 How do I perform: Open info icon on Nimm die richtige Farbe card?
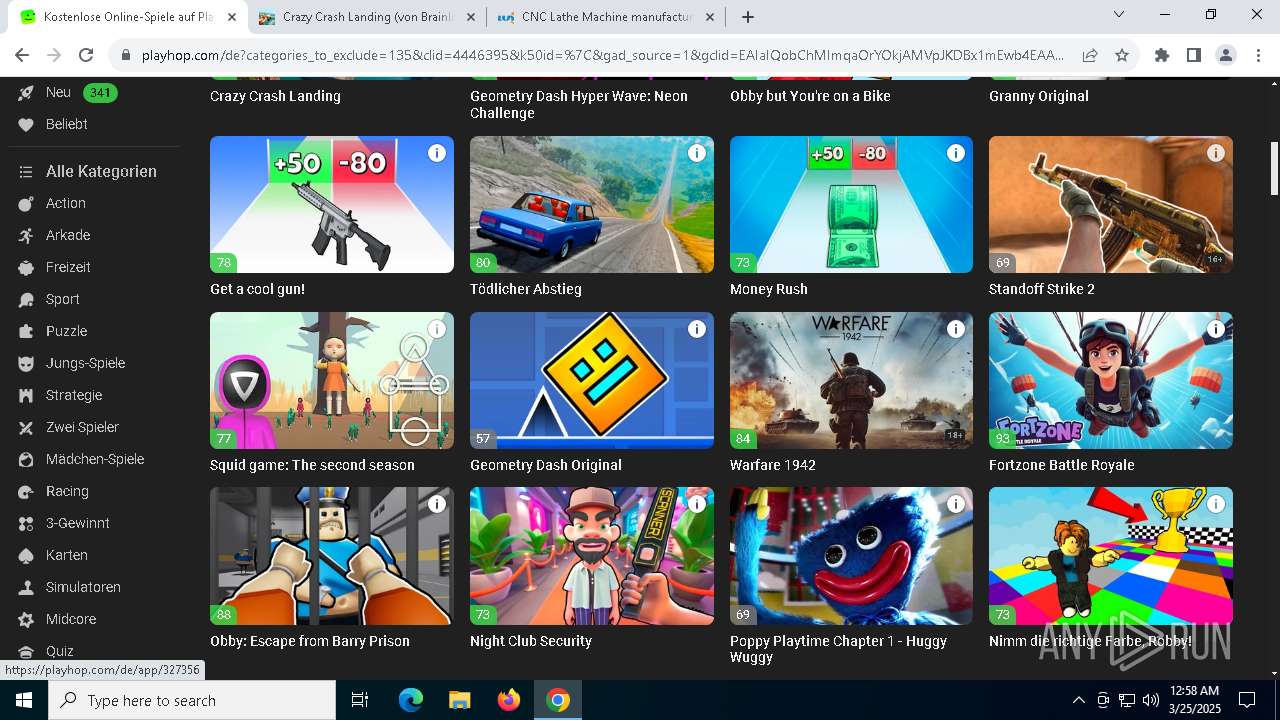1216,504
